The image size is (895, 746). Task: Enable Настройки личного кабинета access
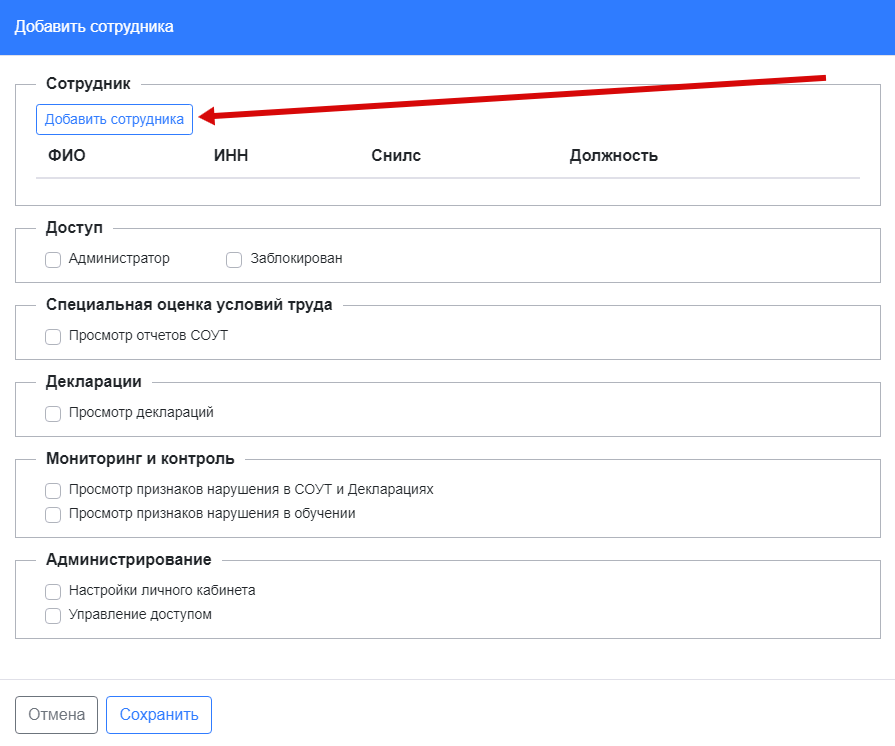pyautogui.click(x=53, y=592)
